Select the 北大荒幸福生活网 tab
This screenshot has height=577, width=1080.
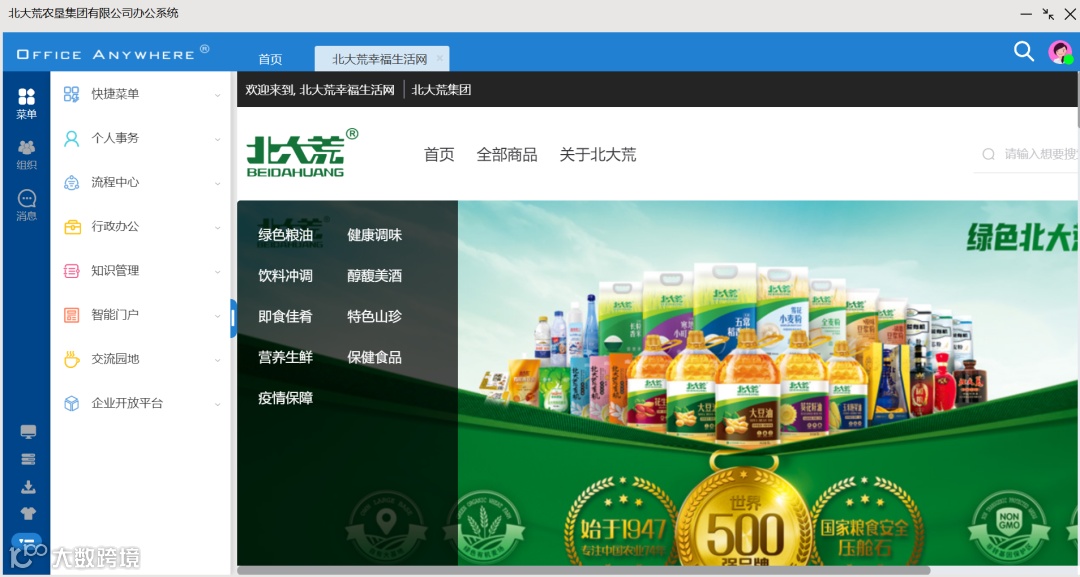click(380, 59)
